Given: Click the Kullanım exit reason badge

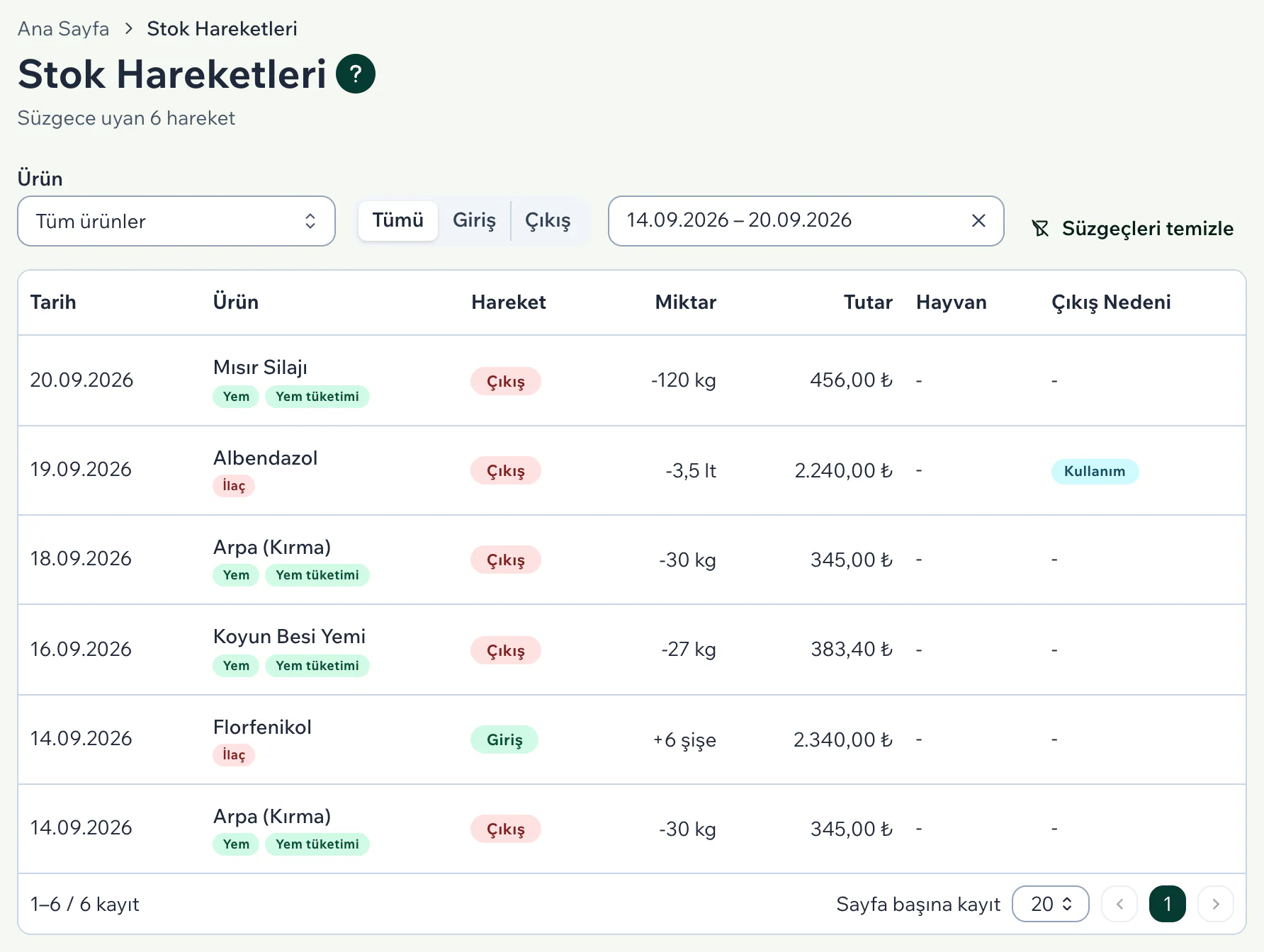Looking at the screenshot, I should [x=1095, y=471].
